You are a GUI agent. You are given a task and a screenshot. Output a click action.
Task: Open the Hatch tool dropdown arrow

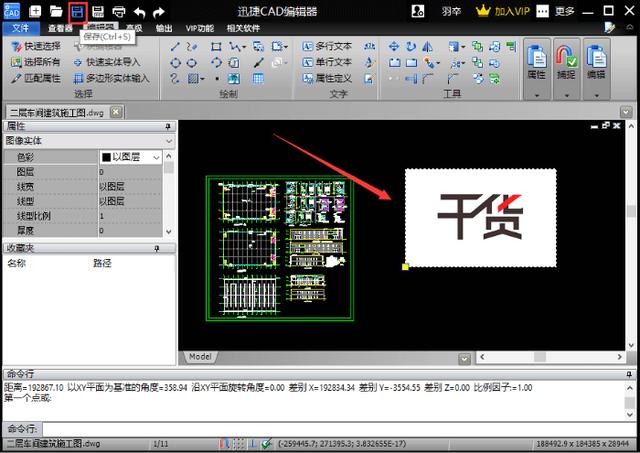click(202, 79)
